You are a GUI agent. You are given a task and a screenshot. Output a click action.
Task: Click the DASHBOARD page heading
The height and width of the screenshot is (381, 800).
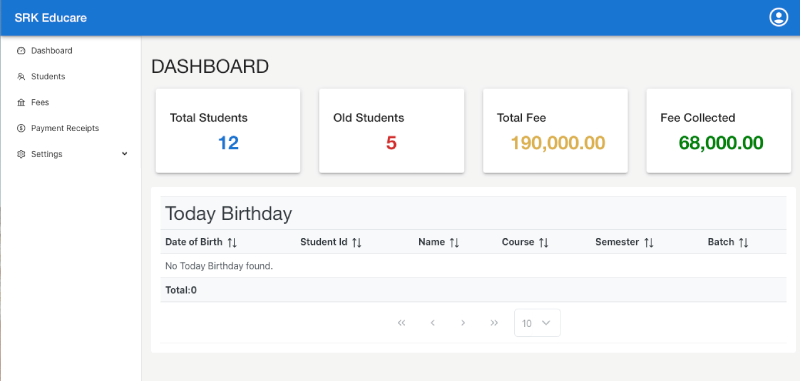coord(210,67)
